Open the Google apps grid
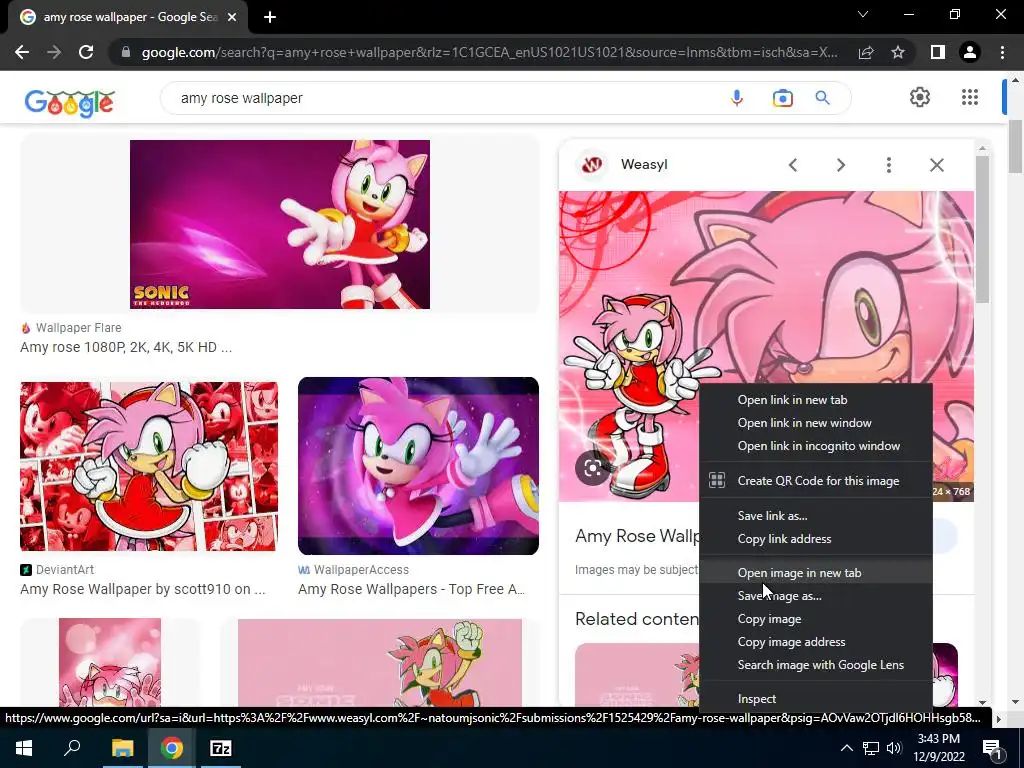 (970, 97)
